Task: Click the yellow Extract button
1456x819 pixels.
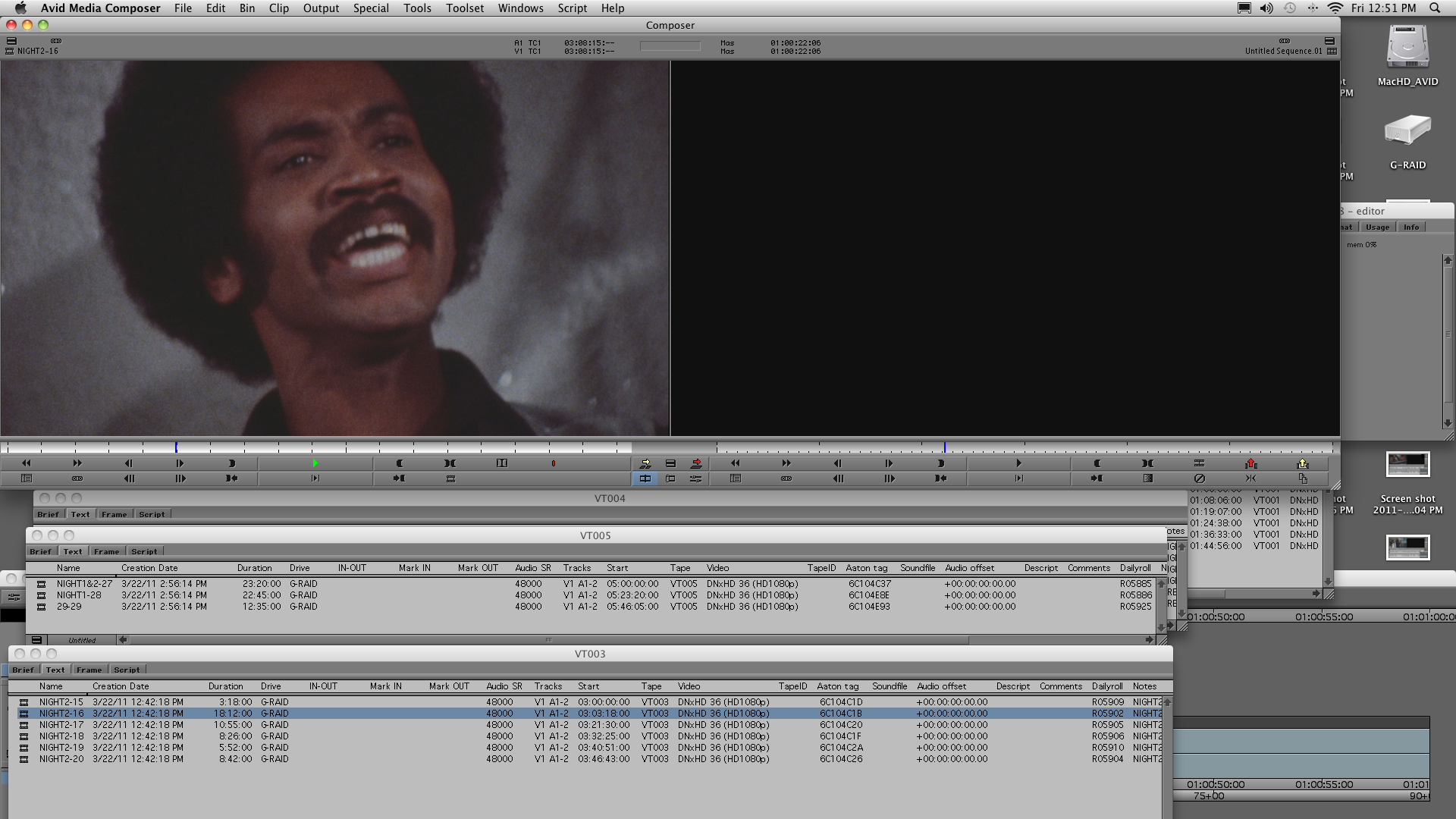Action: click(1303, 463)
